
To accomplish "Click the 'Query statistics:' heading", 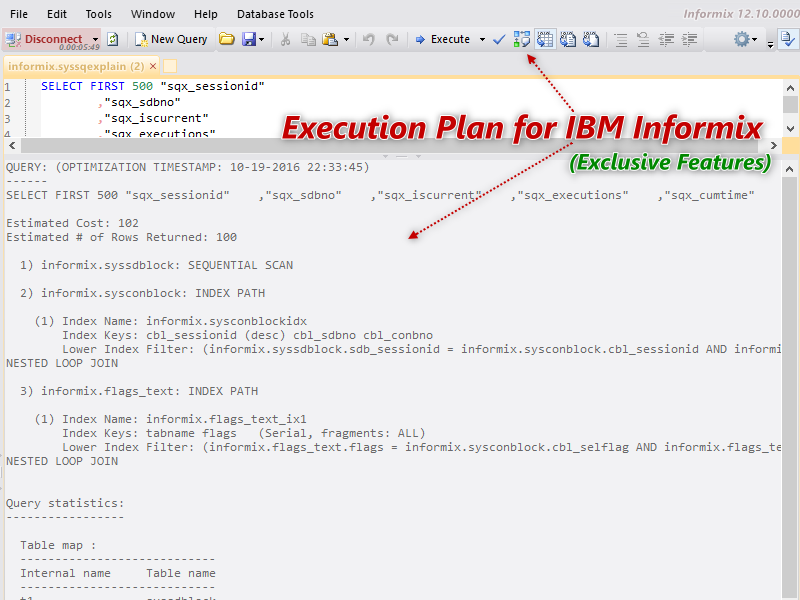I will point(65,503).
